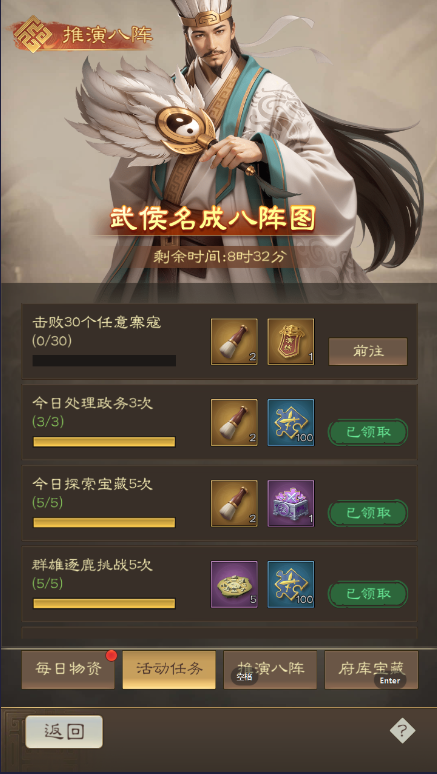Click purple treasure chest reward icon
This screenshot has height=774, width=437.
(291, 503)
